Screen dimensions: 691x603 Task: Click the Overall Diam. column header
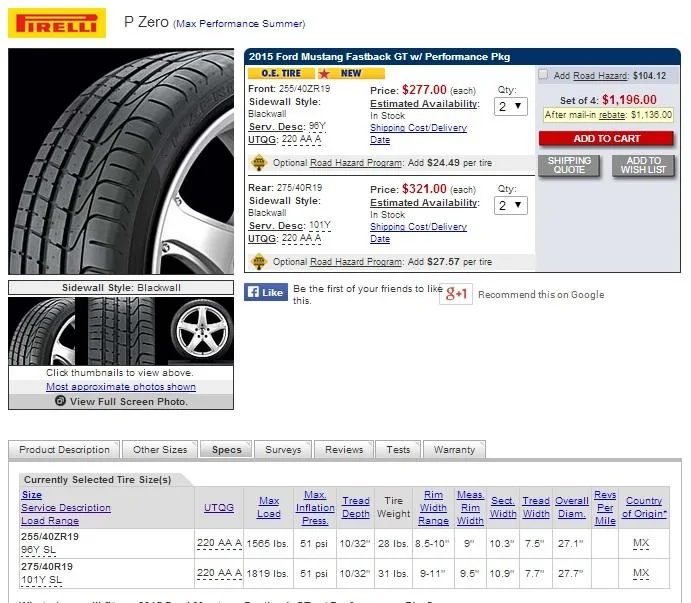coord(572,507)
